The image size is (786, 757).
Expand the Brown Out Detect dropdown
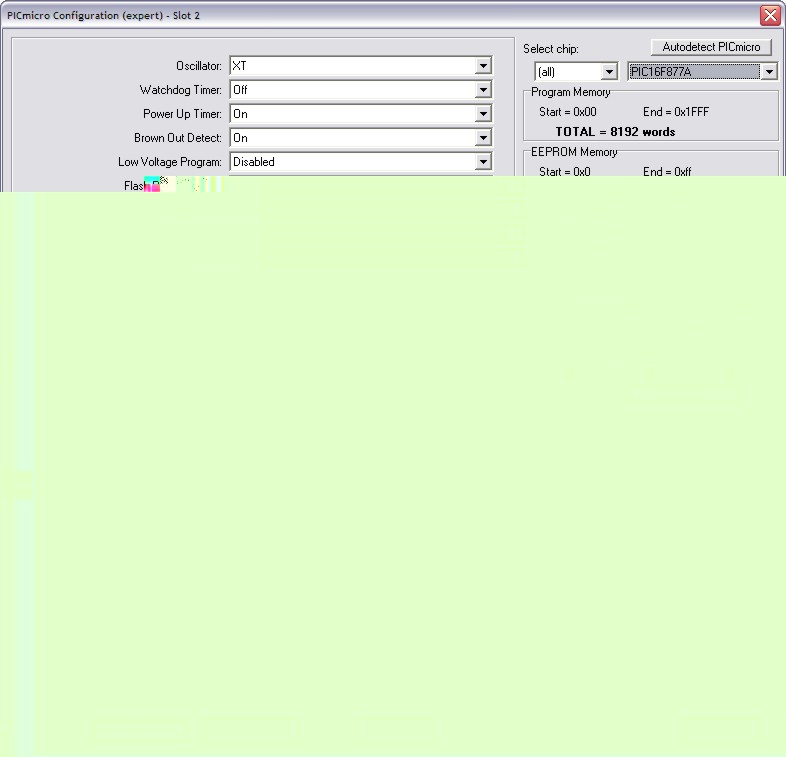(361, 138)
